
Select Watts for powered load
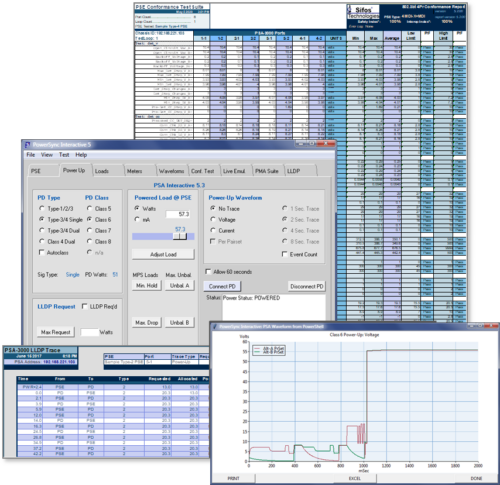pyautogui.click(x=137, y=208)
